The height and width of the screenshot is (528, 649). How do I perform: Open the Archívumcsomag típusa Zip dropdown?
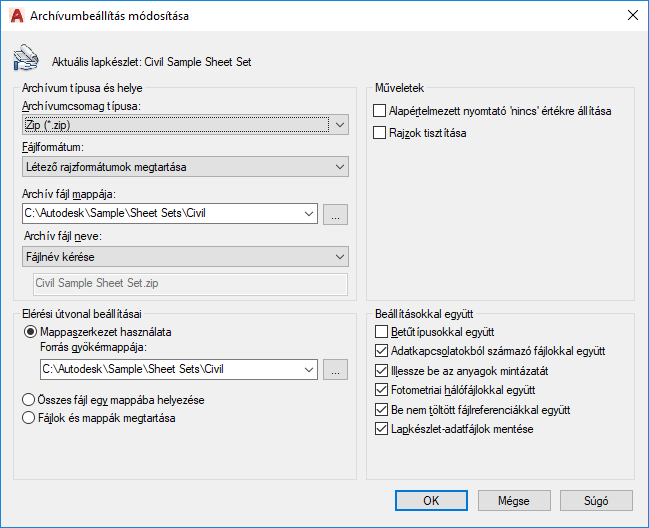[x=185, y=125]
